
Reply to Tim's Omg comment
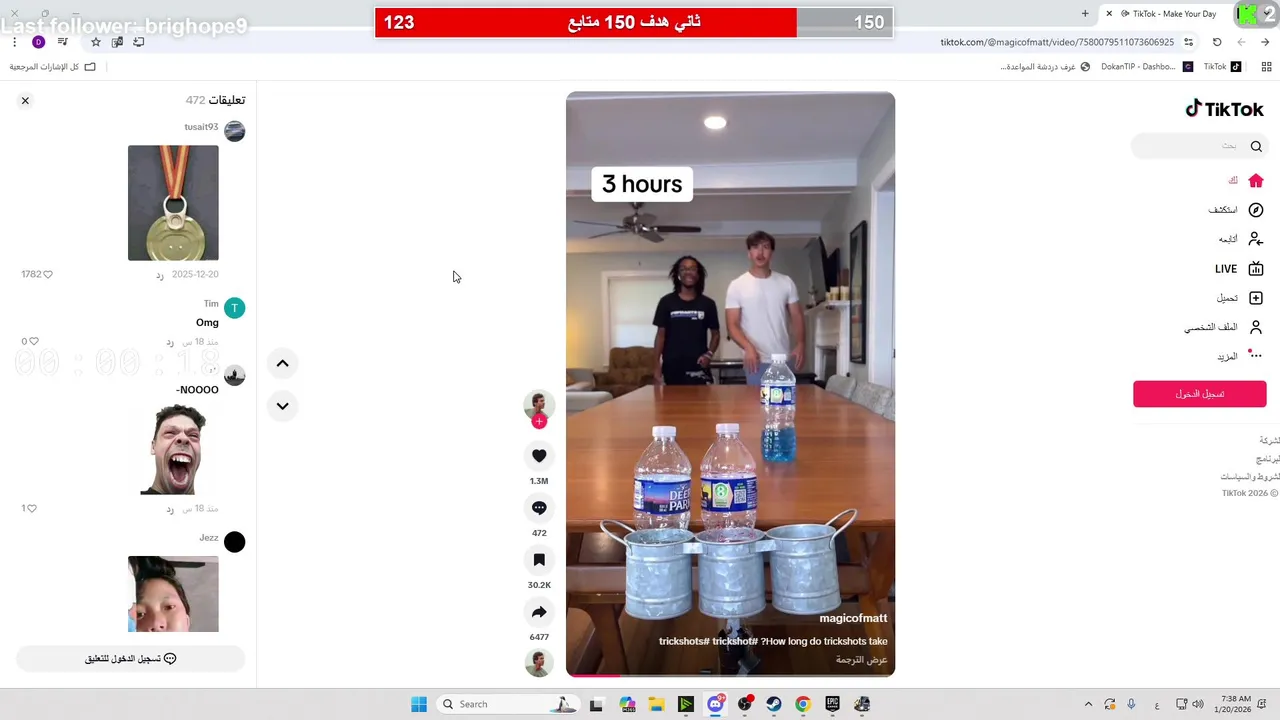click(x=170, y=342)
